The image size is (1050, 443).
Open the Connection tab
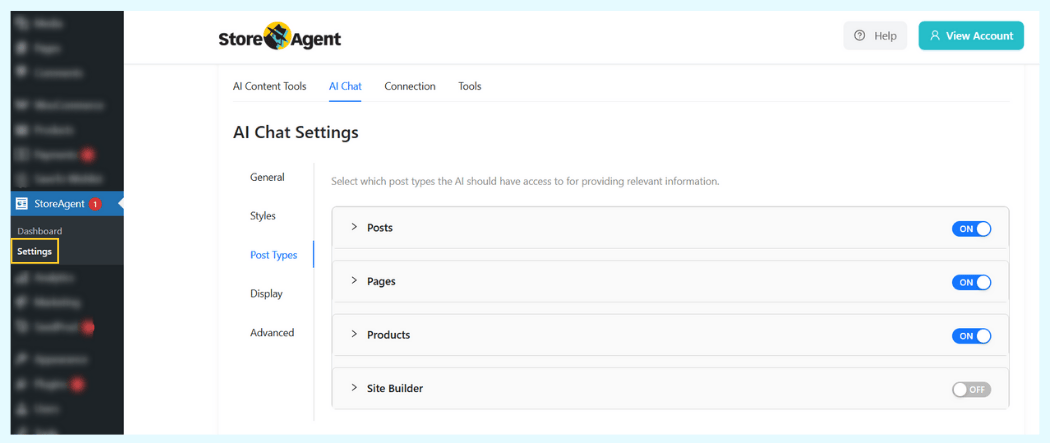410,86
